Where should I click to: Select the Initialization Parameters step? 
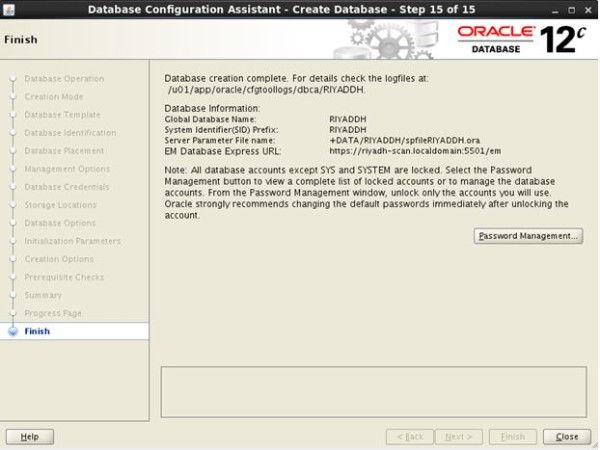click(x=73, y=241)
